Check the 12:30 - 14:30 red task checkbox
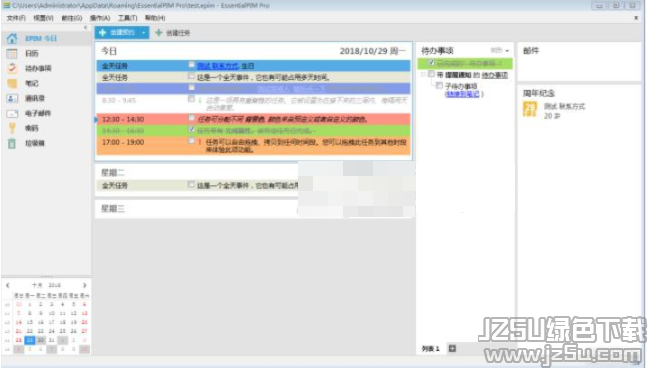The width and height of the screenshot is (648, 368). [191, 118]
